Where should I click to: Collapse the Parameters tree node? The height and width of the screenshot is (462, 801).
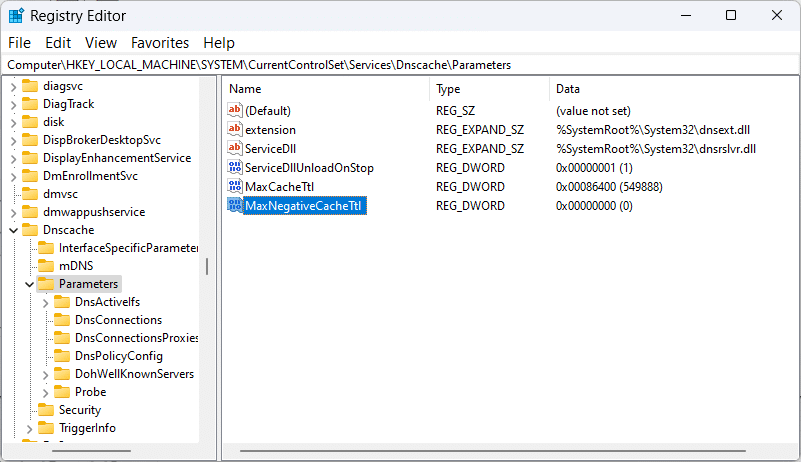point(30,284)
